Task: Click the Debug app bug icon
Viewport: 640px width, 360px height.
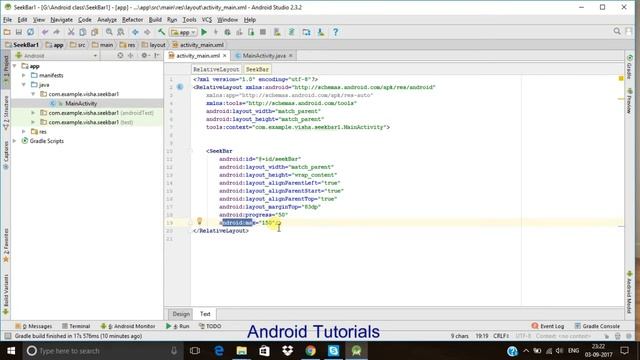Action: (x=227, y=32)
